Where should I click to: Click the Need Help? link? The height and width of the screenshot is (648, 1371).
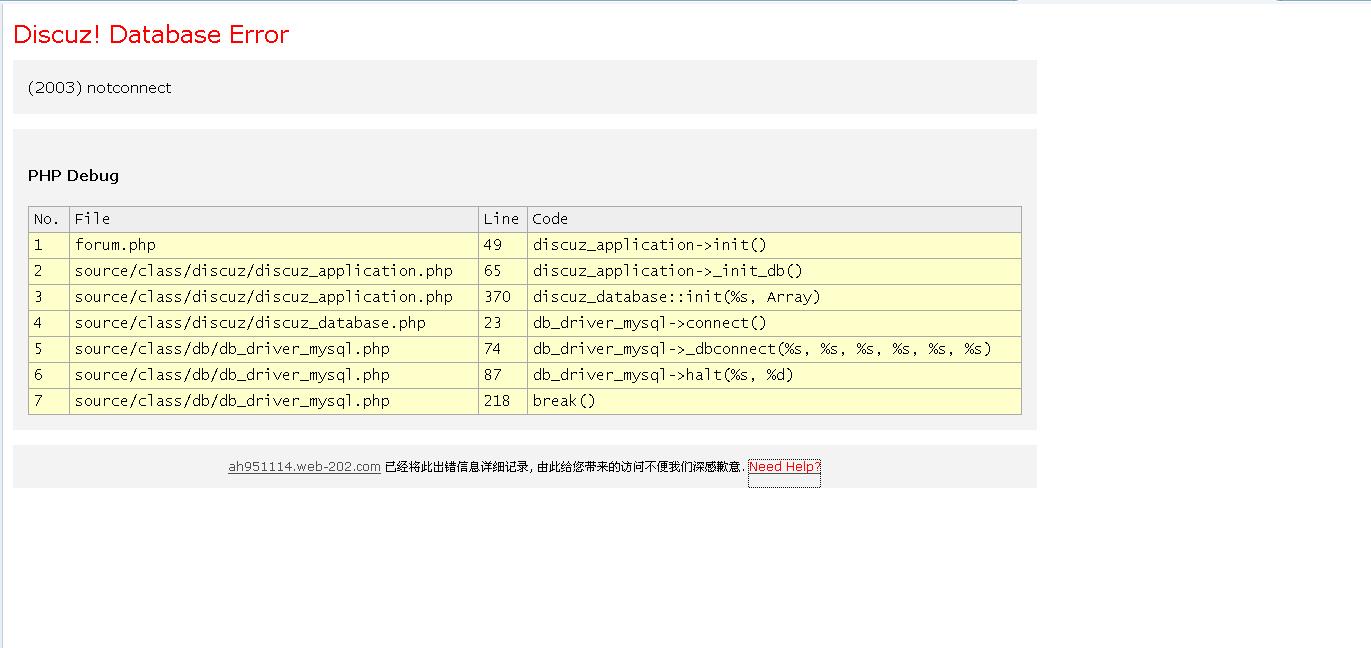784,466
